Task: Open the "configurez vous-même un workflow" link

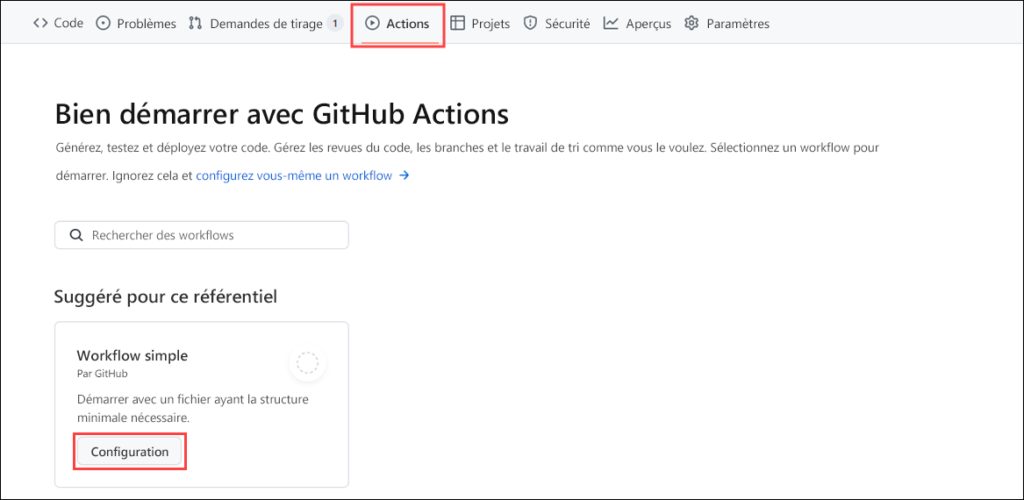Action: coord(294,176)
